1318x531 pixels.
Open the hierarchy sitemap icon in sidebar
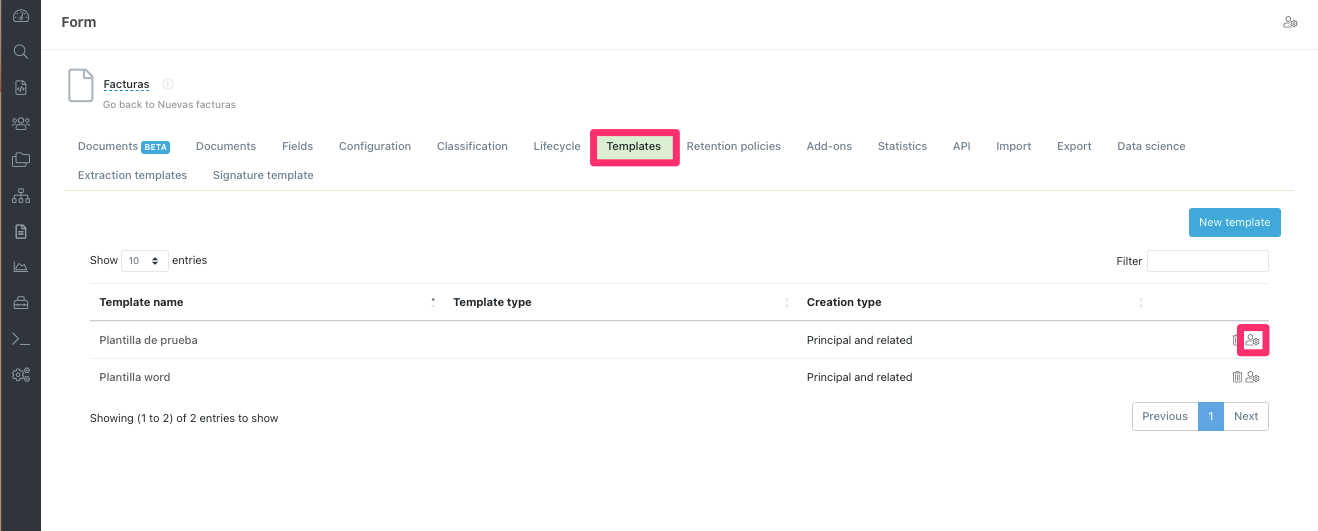[20, 196]
